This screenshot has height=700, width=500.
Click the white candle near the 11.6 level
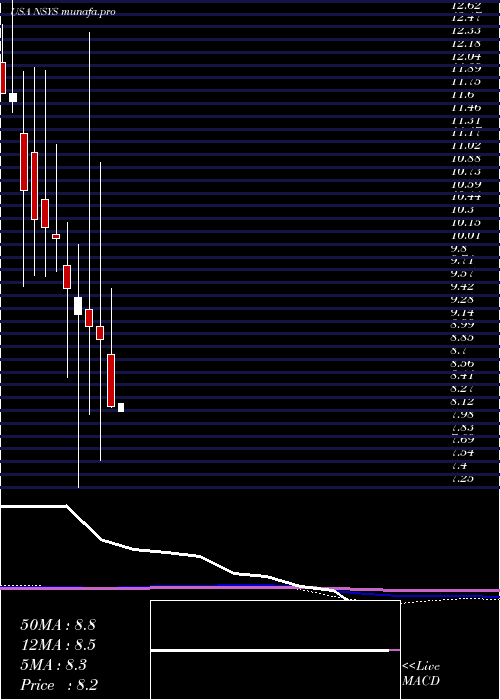[x=13, y=97]
